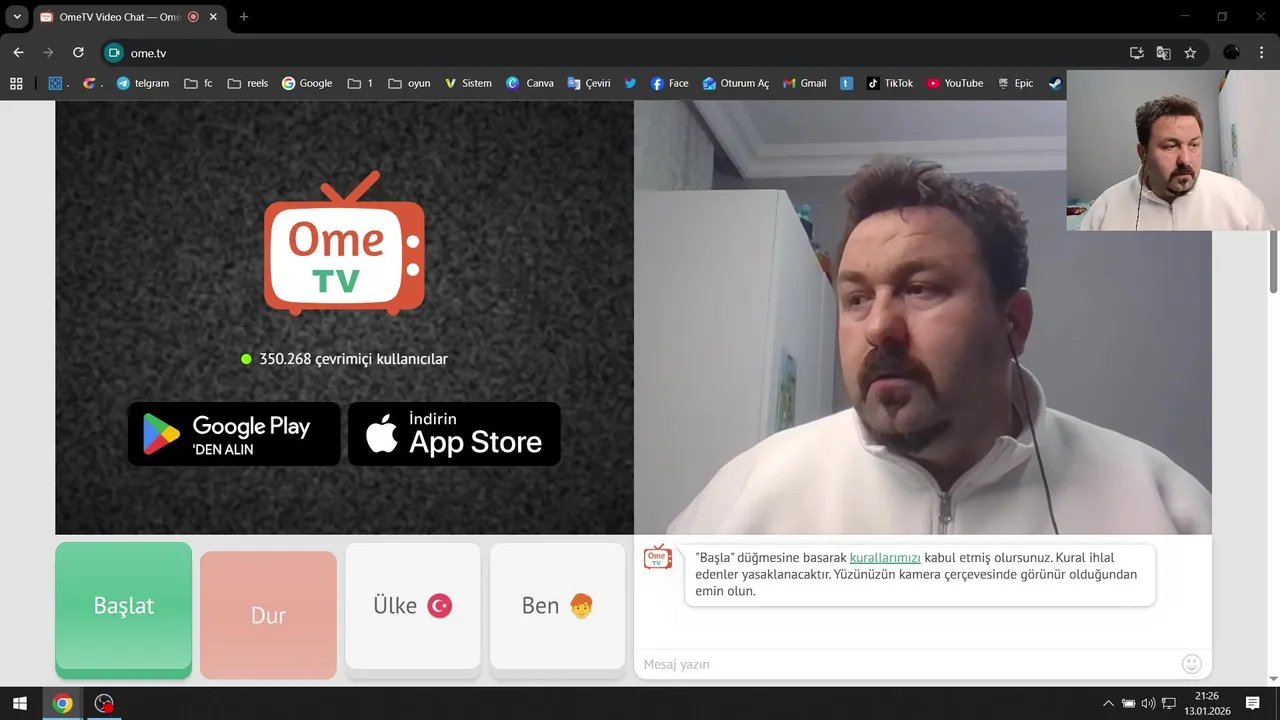
Task: Open the taskbar clock showing 21:26
Action: (1206, 704)
